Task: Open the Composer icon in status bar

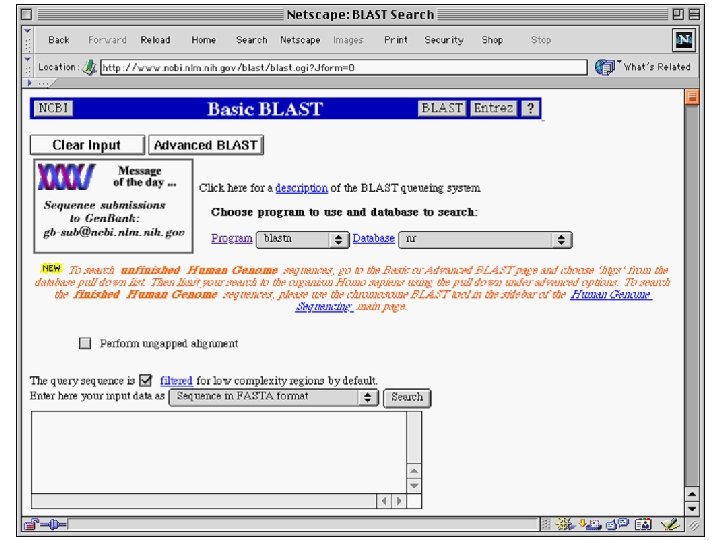Action: [x=670, y=524]
